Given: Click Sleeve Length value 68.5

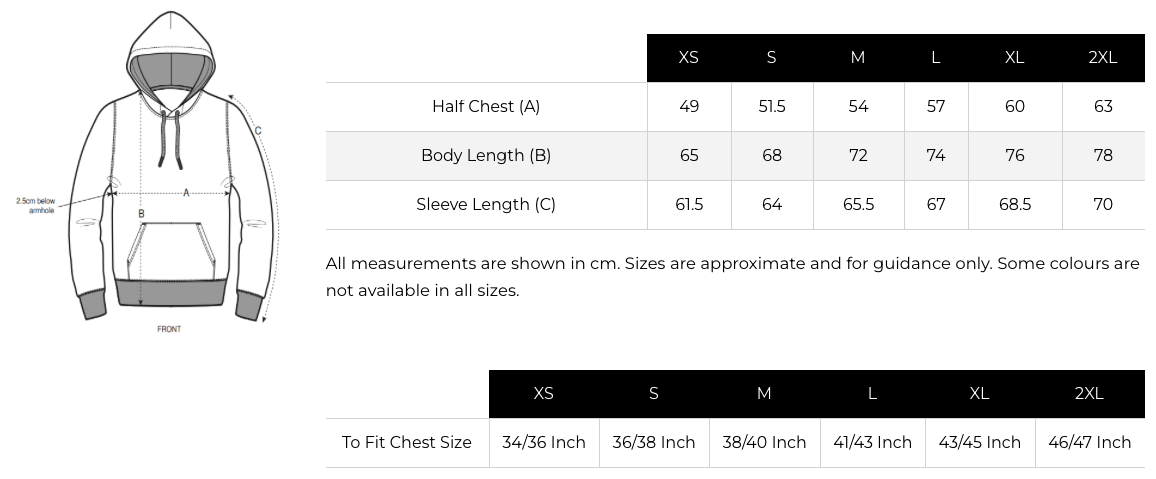Looking at the screenshot, I should 1014,204.
